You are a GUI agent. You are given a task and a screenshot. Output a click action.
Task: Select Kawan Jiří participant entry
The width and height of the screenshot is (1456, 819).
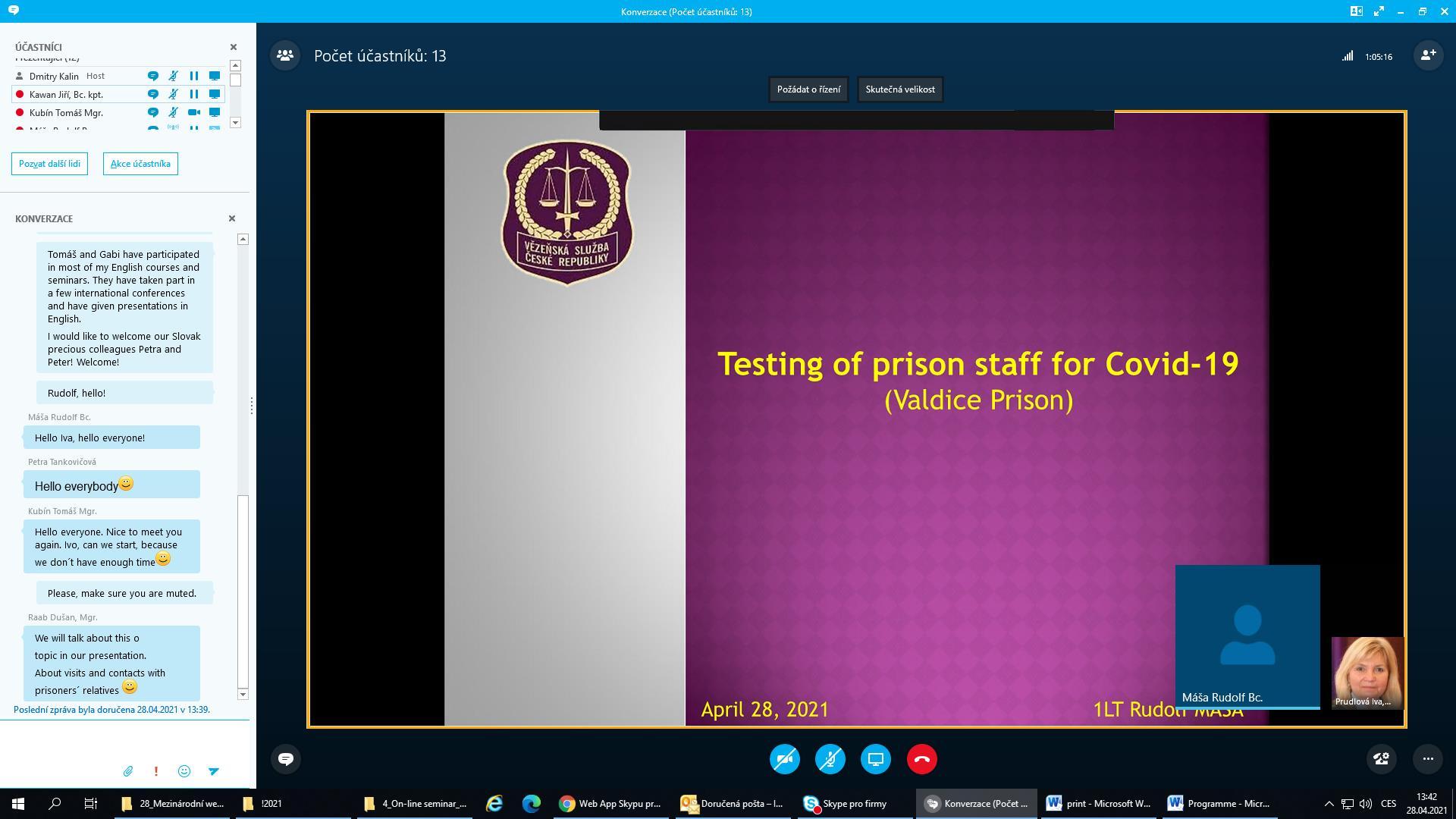pyautogui.click(x=66, y=95)
